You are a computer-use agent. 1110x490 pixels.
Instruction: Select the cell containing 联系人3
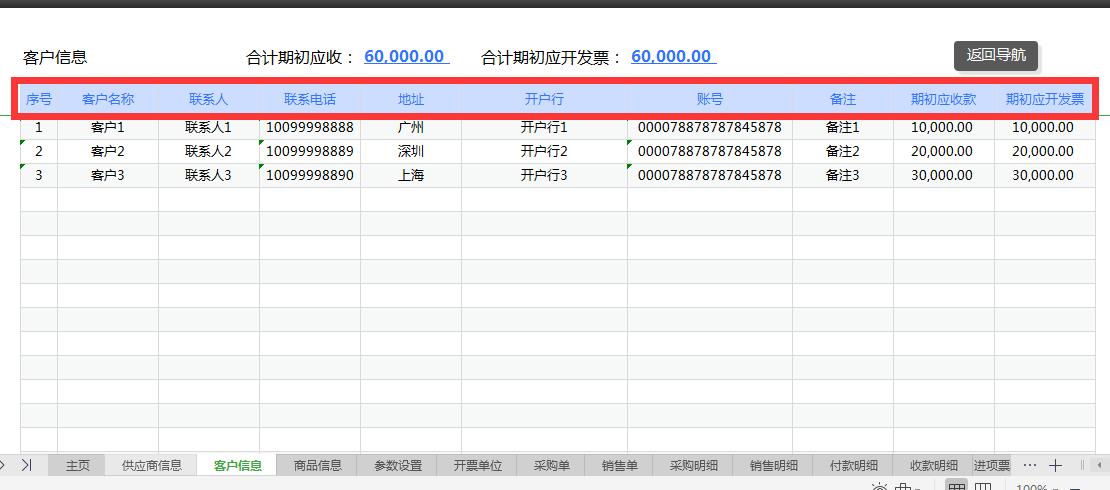(209, 176)
